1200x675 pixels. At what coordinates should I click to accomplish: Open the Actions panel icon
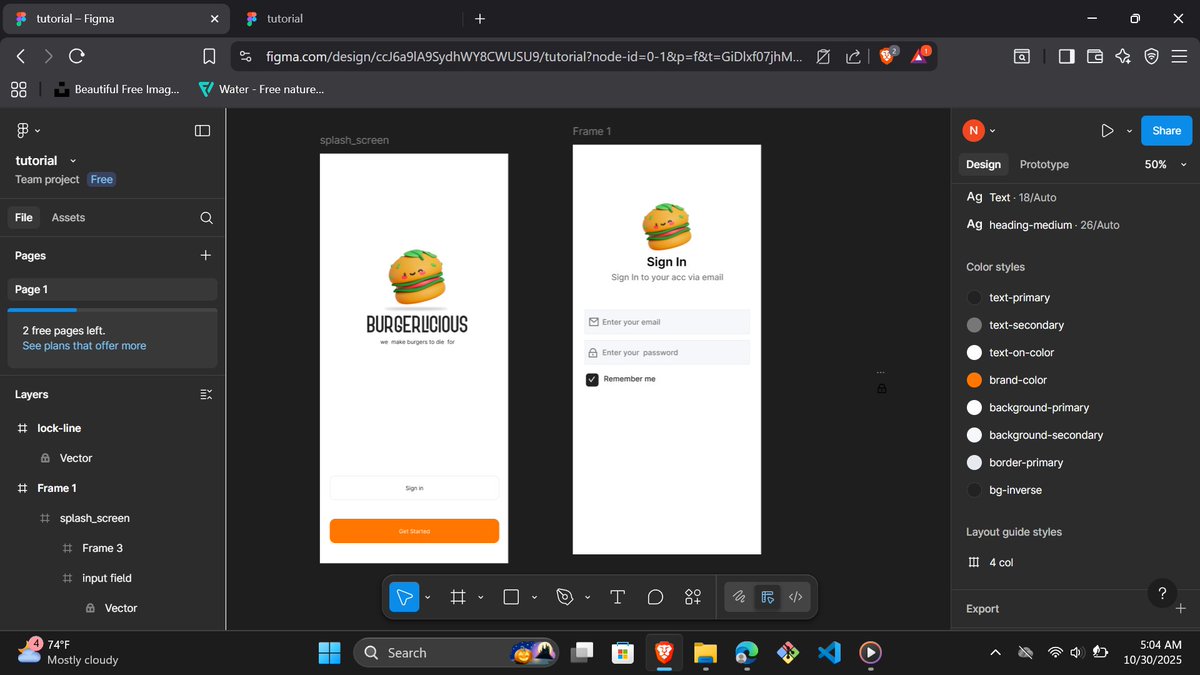[x=693, y=596]
